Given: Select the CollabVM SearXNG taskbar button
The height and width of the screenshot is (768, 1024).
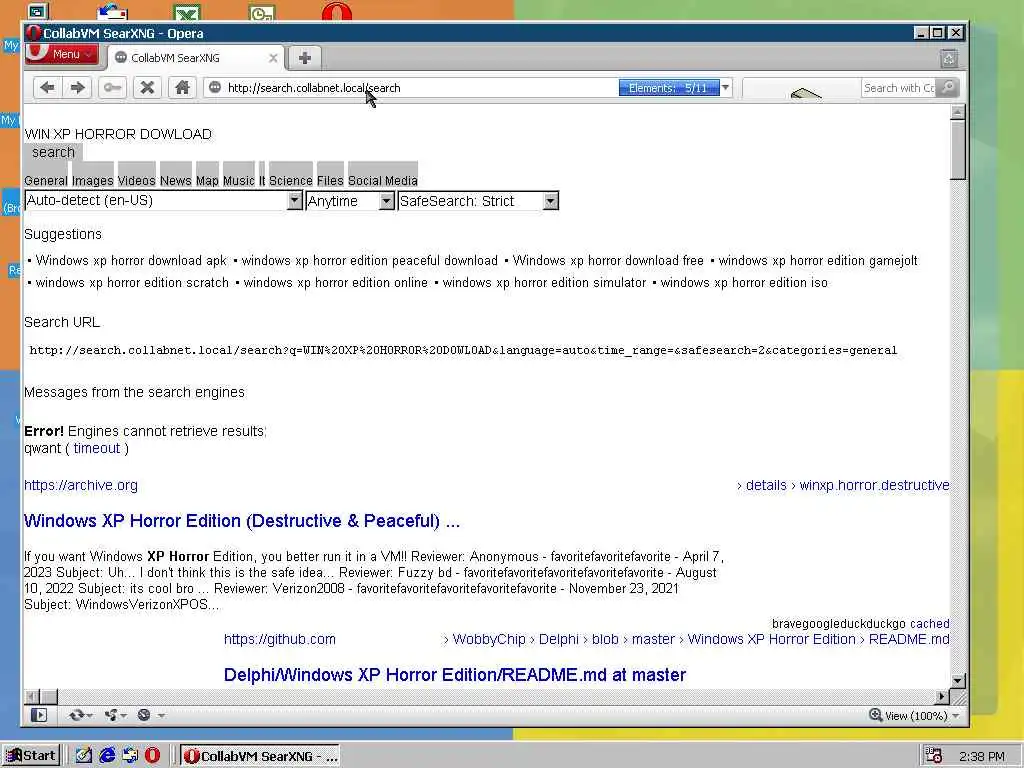Looking at the screenshot, I should point(261,756).
